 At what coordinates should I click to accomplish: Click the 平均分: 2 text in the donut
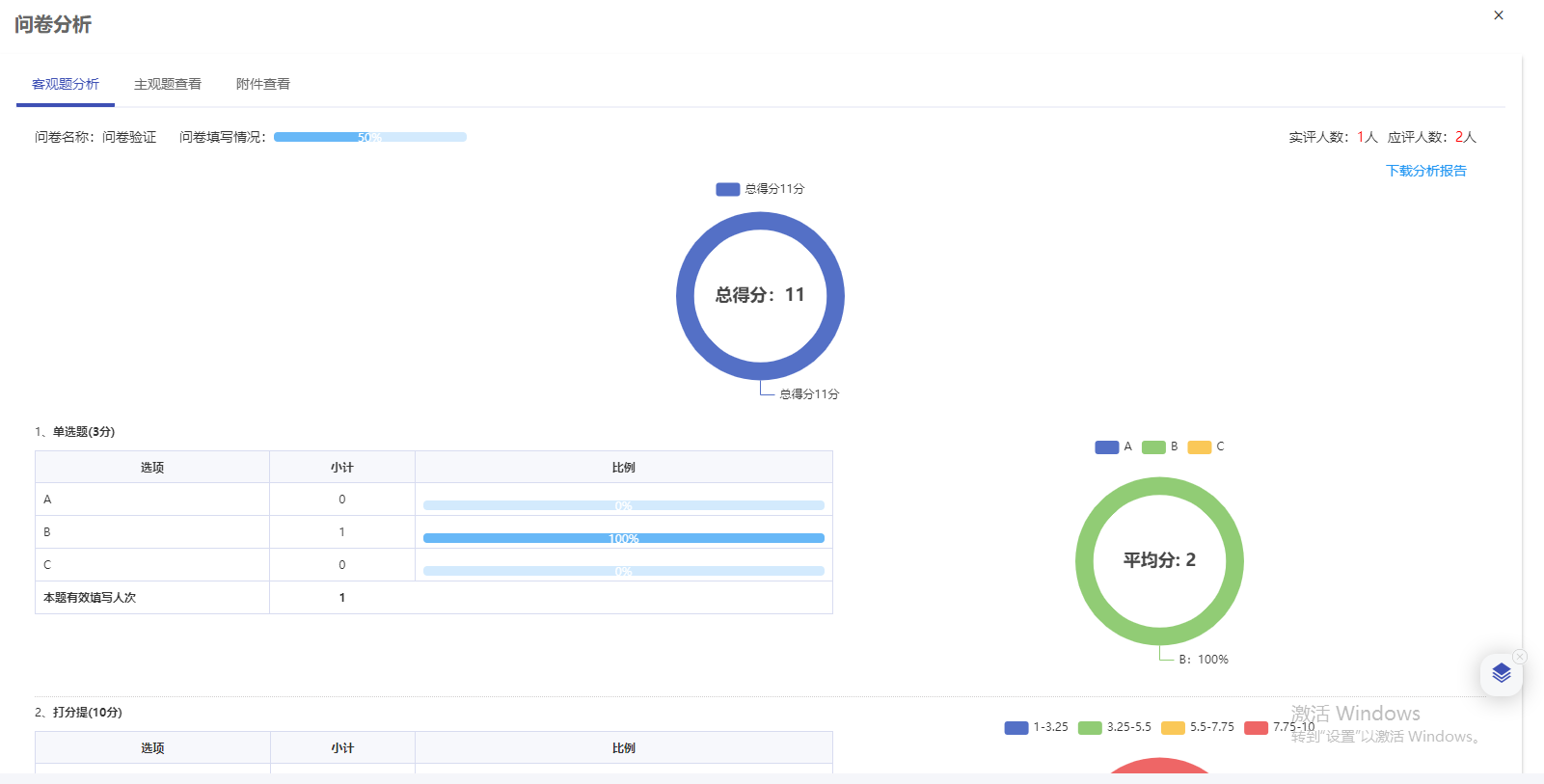point(1159,560)
